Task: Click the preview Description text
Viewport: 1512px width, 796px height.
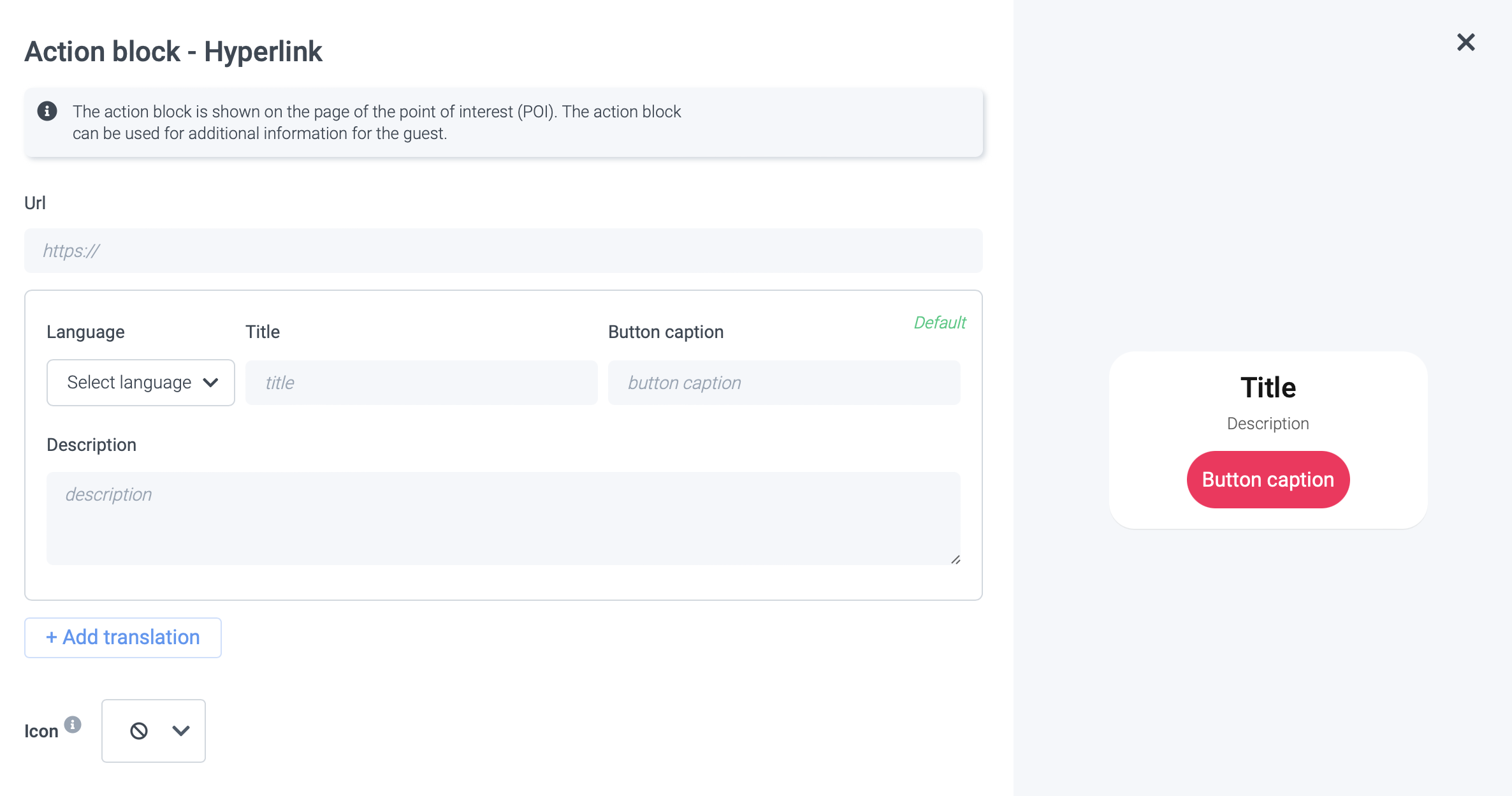Action: [1268, 424]
